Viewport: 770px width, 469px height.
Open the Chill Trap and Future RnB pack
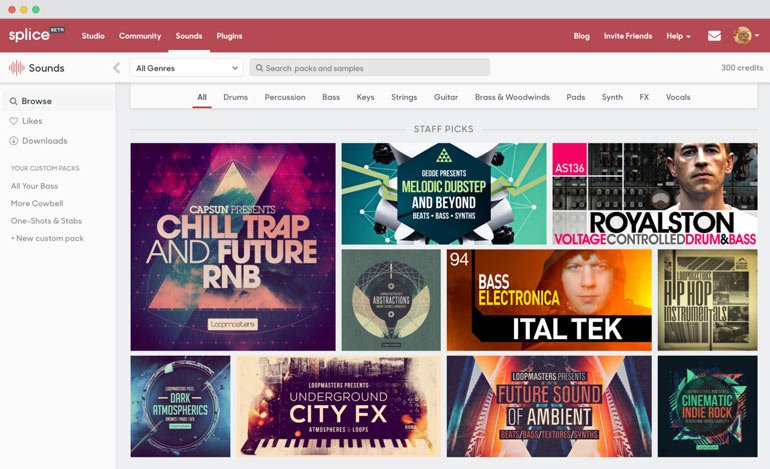tap(233, 246)
